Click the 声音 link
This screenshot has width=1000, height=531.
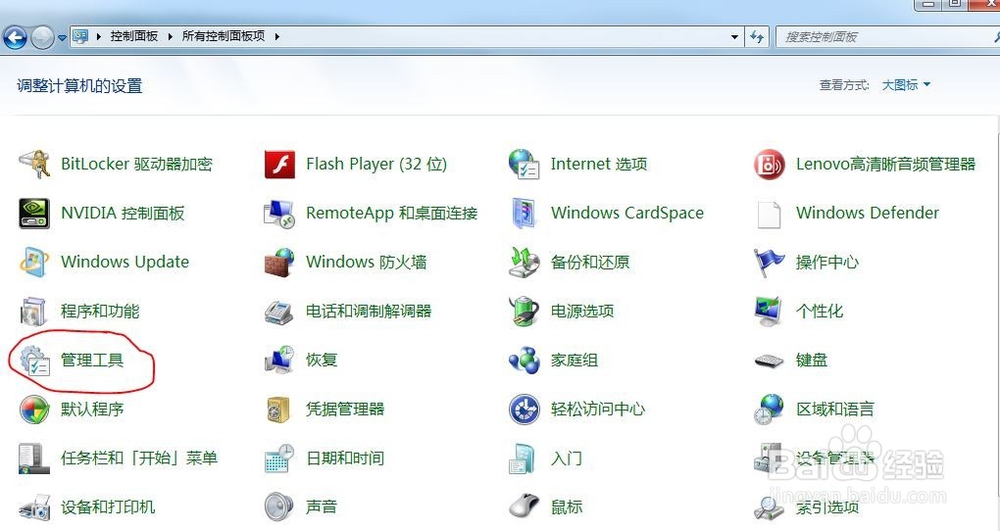pos(321,507)
